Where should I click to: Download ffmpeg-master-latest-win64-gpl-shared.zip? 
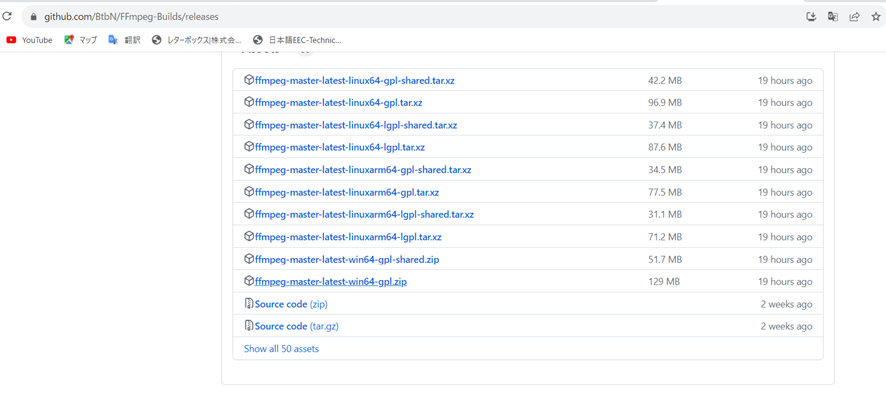coord(347,260)
